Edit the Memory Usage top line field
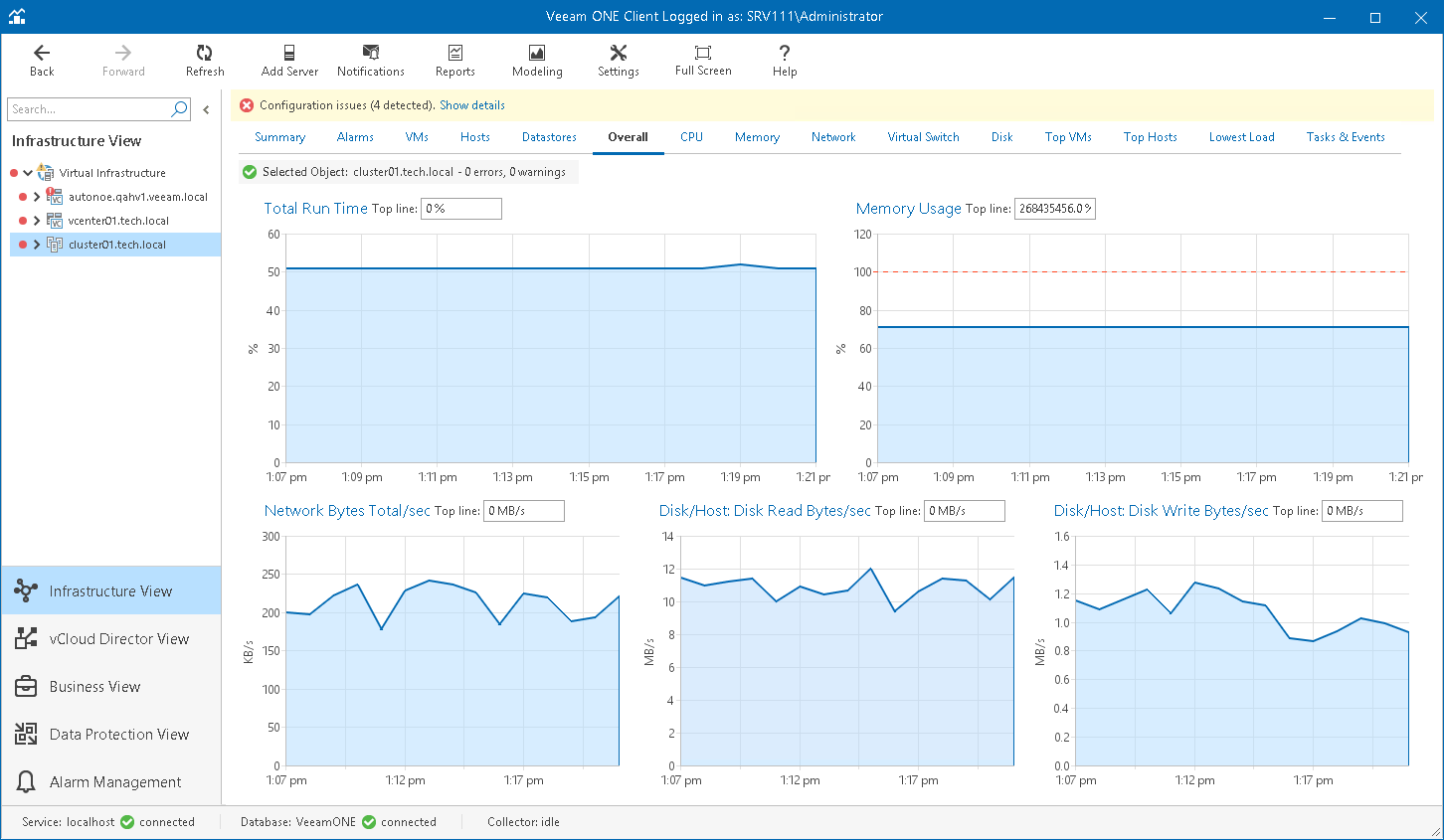Viewport: 1444px width, 840px height. pos(1055,209)
